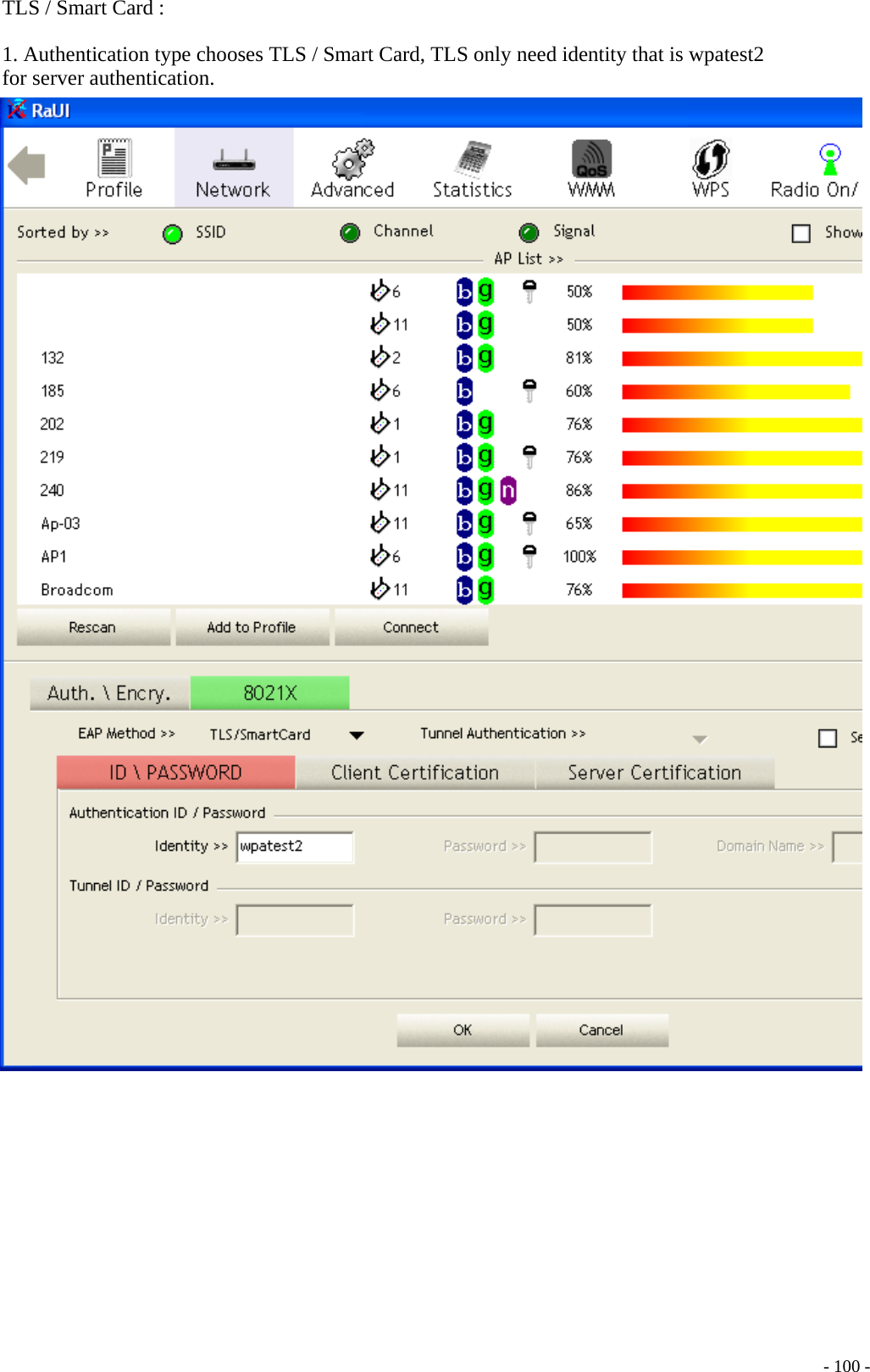Select the Client Certification tab
870x1372 pixels.
click(415, 773)
